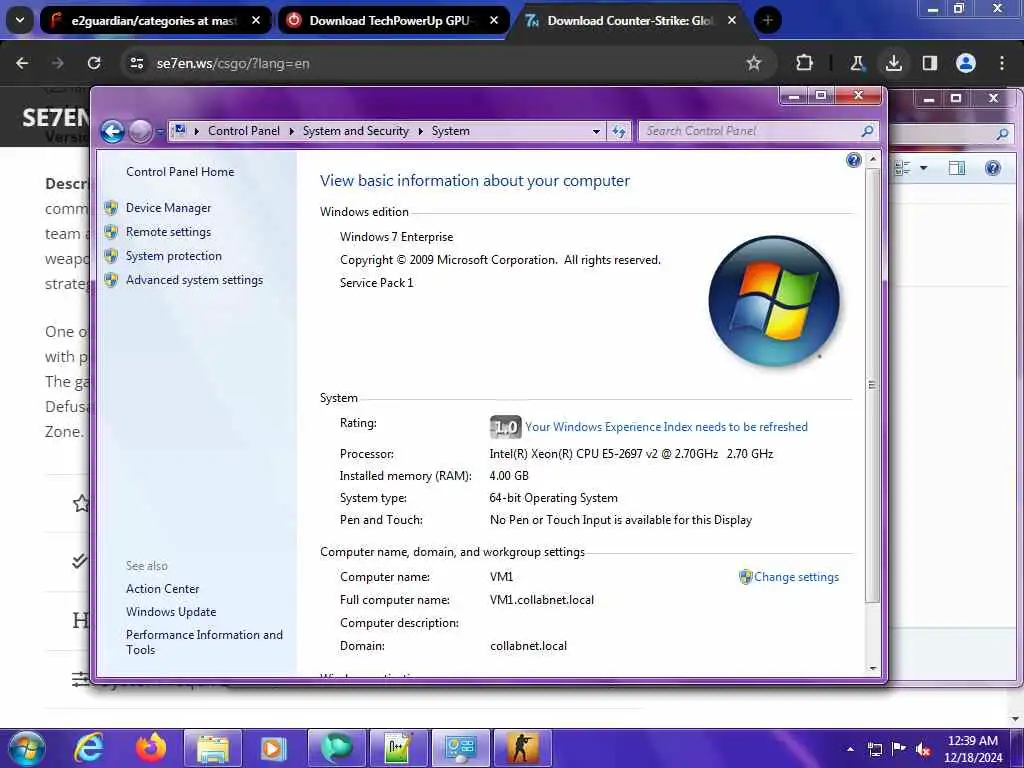Launch Firefox from the taskbar
The image size is (1024, 768).
click(151, 748)
